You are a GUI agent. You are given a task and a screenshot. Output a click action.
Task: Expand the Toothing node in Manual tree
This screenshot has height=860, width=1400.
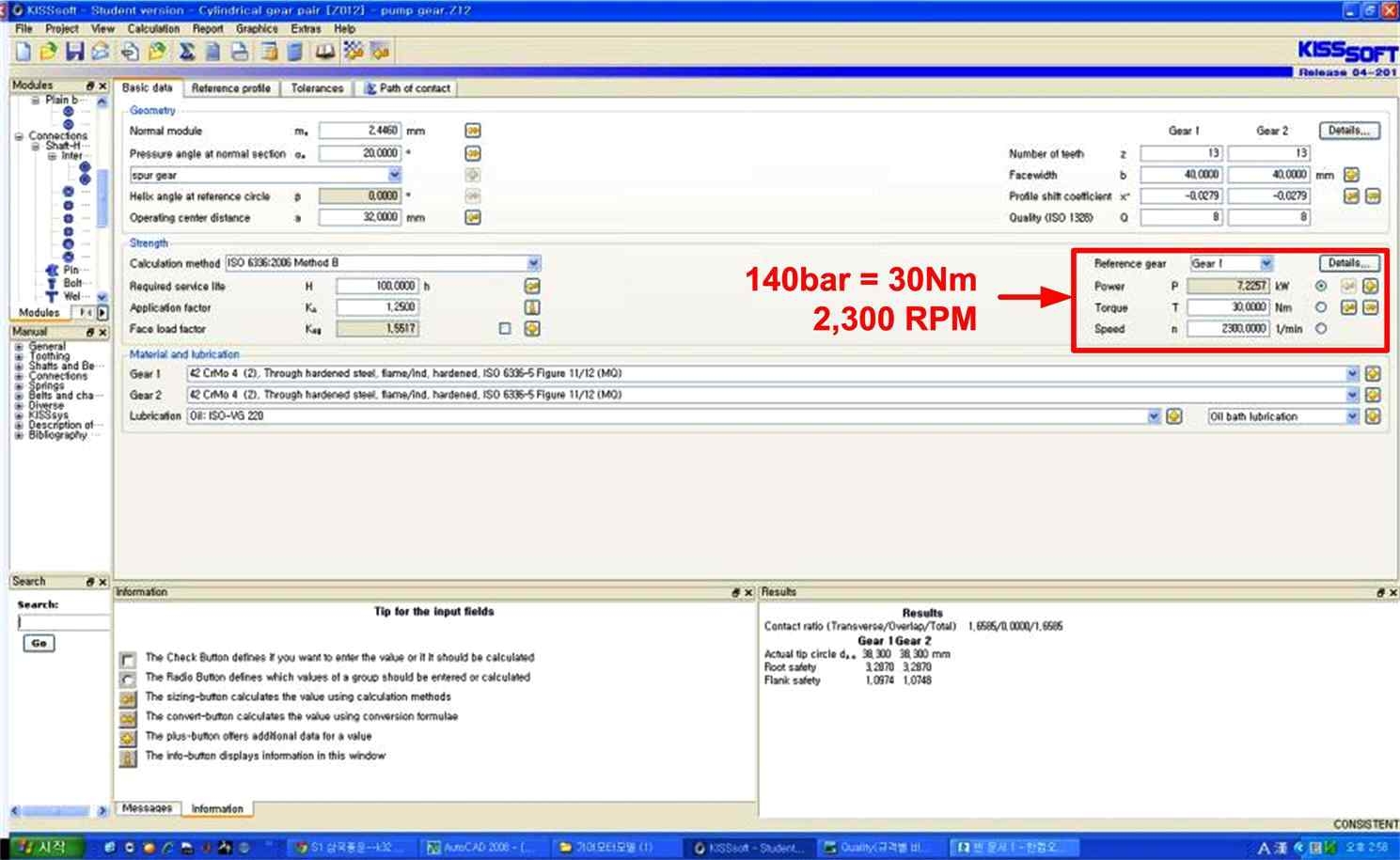pos(19,356)
